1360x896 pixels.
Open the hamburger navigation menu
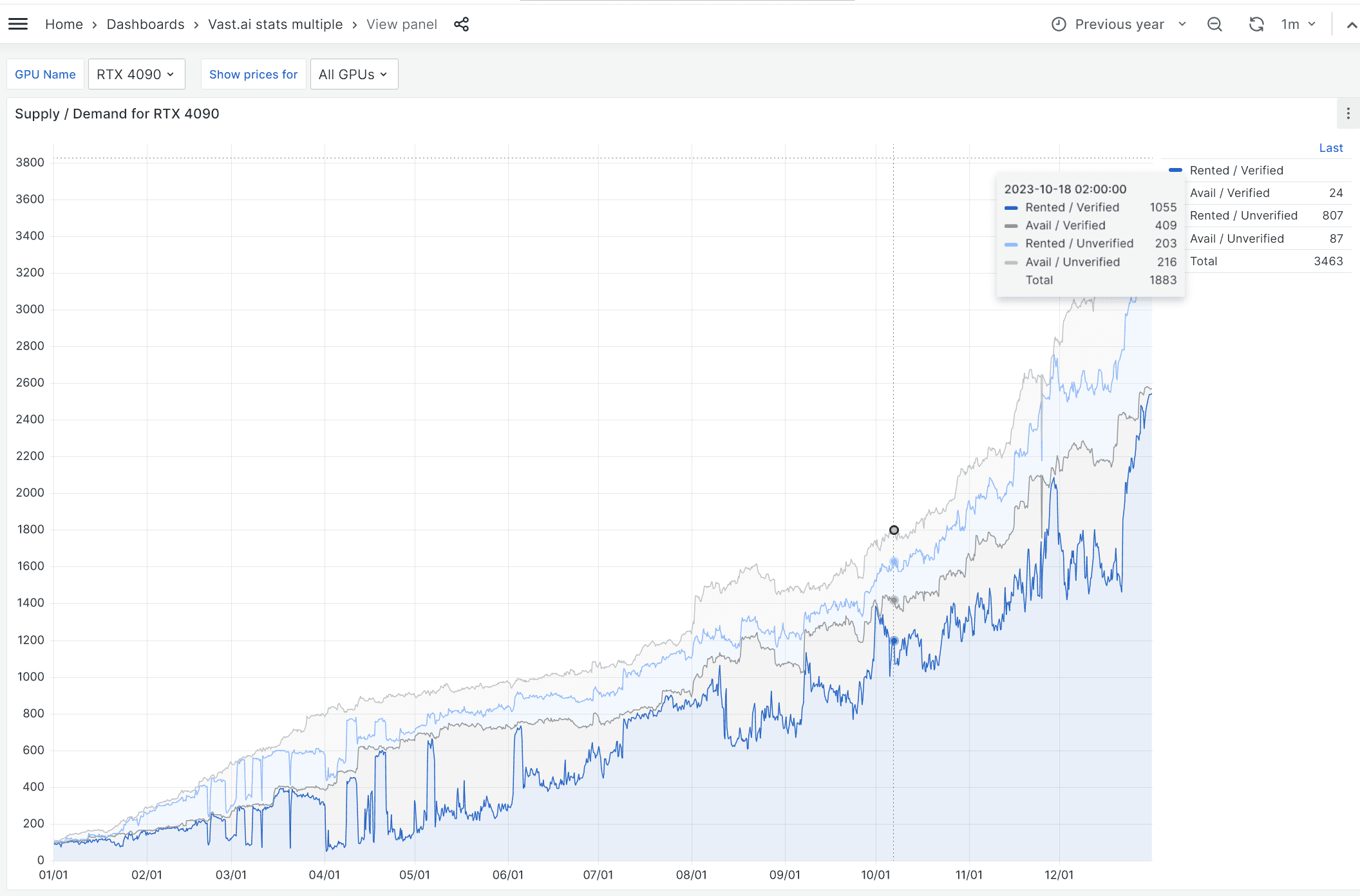pos(18,24)
